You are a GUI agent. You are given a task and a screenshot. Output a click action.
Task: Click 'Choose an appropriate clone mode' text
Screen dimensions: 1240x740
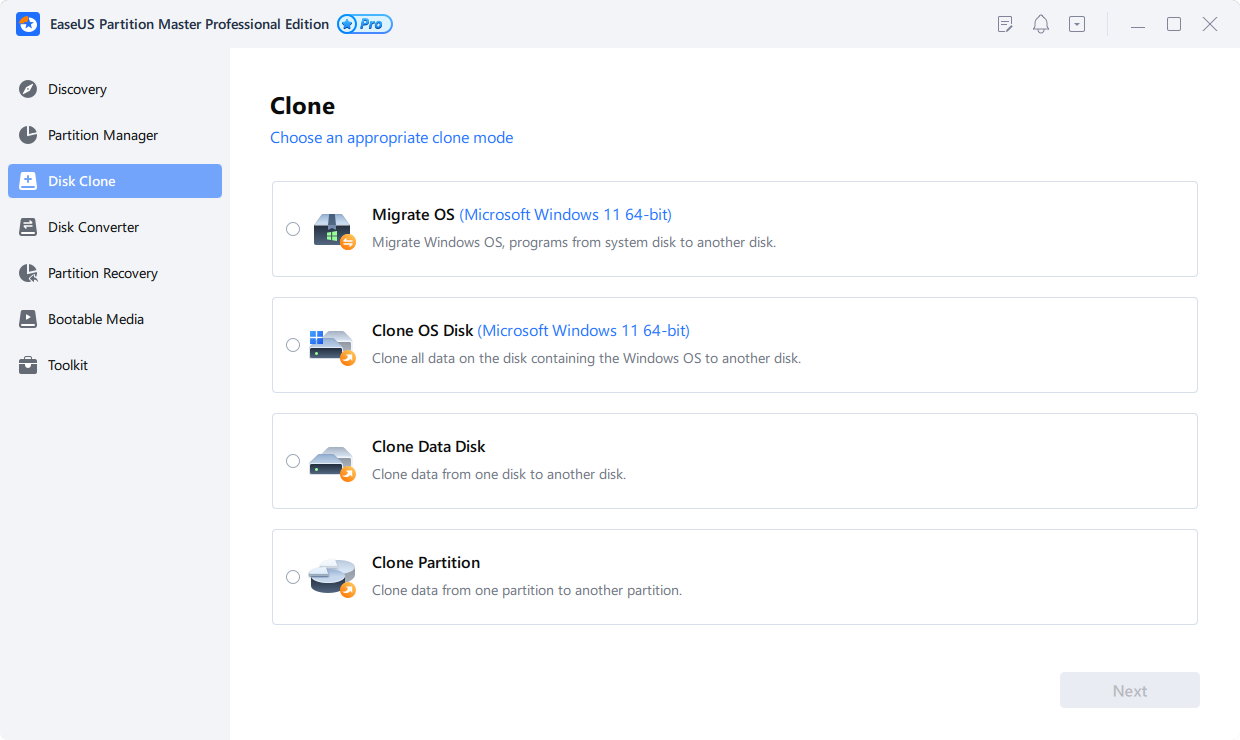(x=392, y=137)
